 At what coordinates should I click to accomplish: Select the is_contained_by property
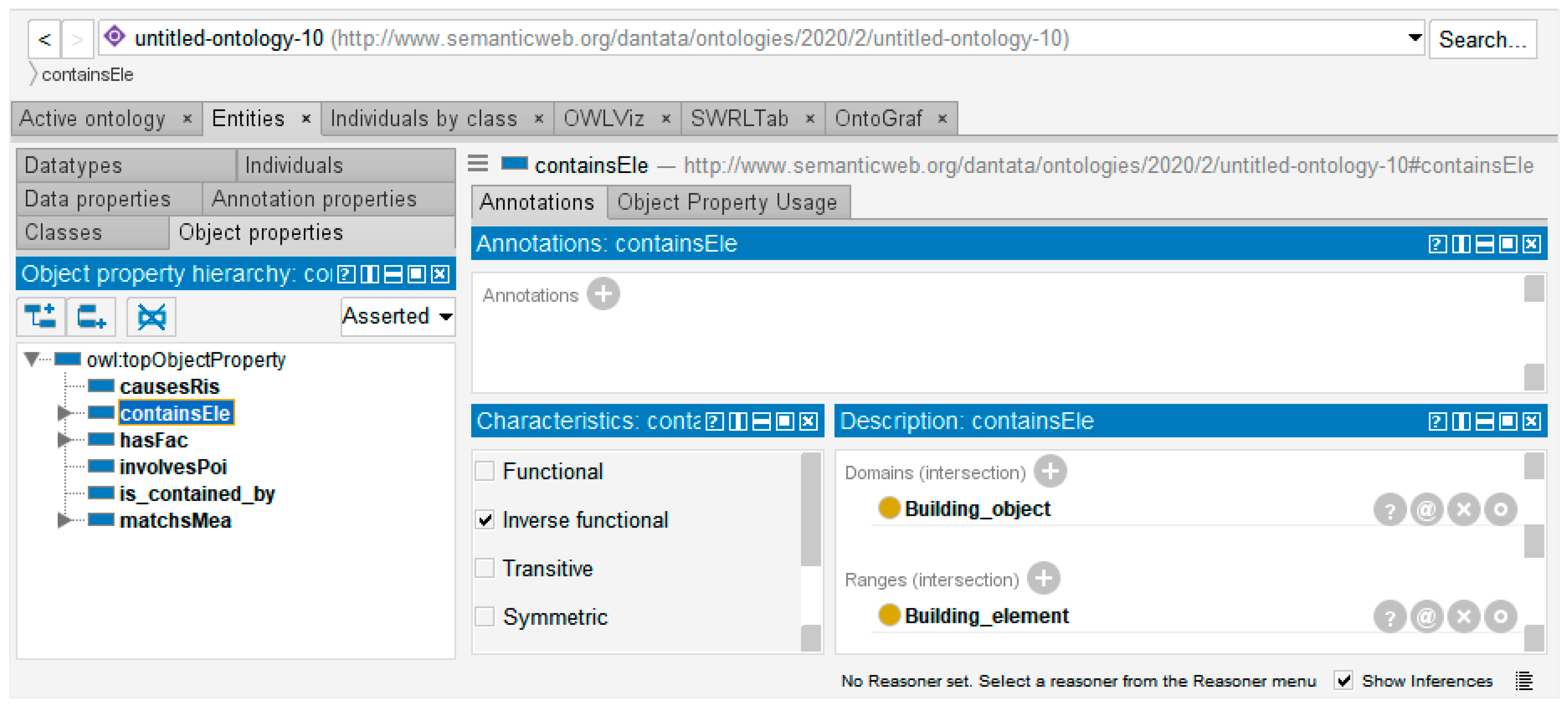click(197, 493)
